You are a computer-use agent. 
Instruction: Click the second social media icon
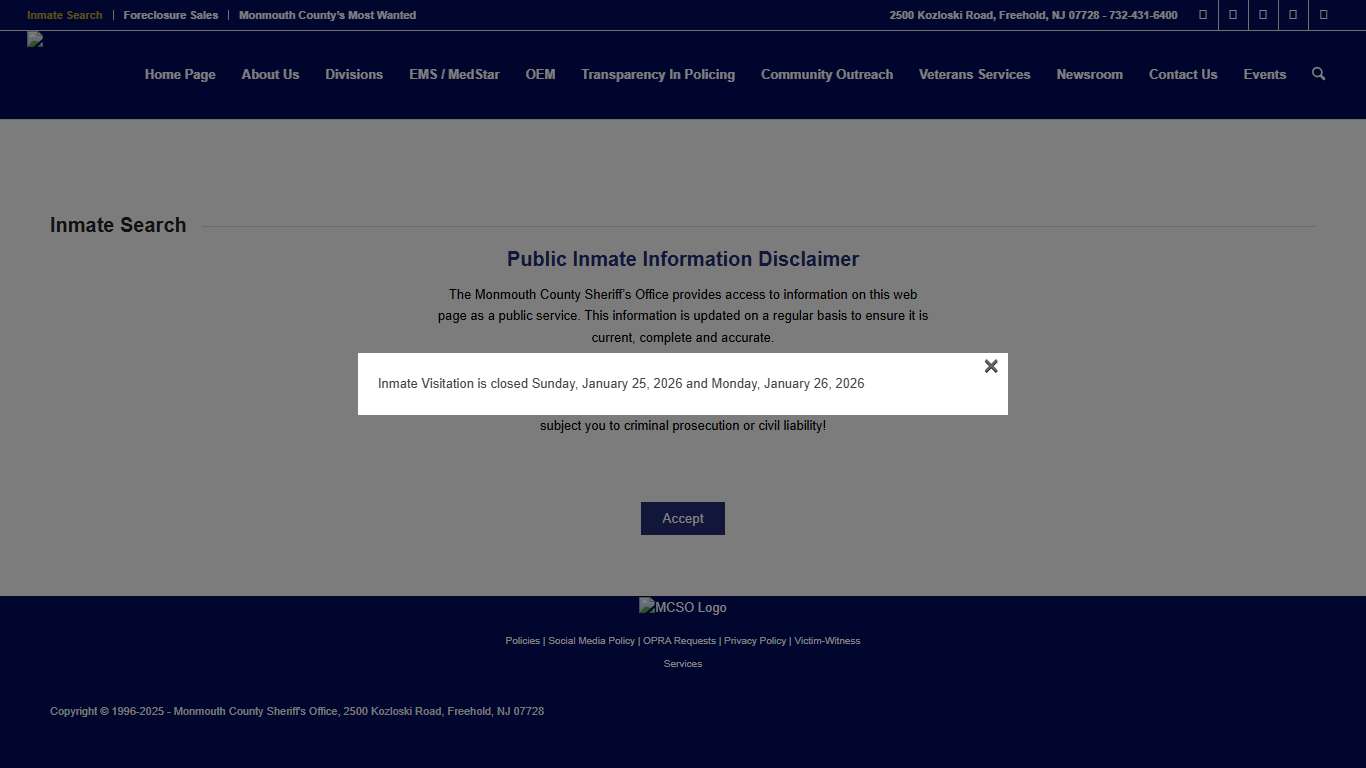point(1232,15)
